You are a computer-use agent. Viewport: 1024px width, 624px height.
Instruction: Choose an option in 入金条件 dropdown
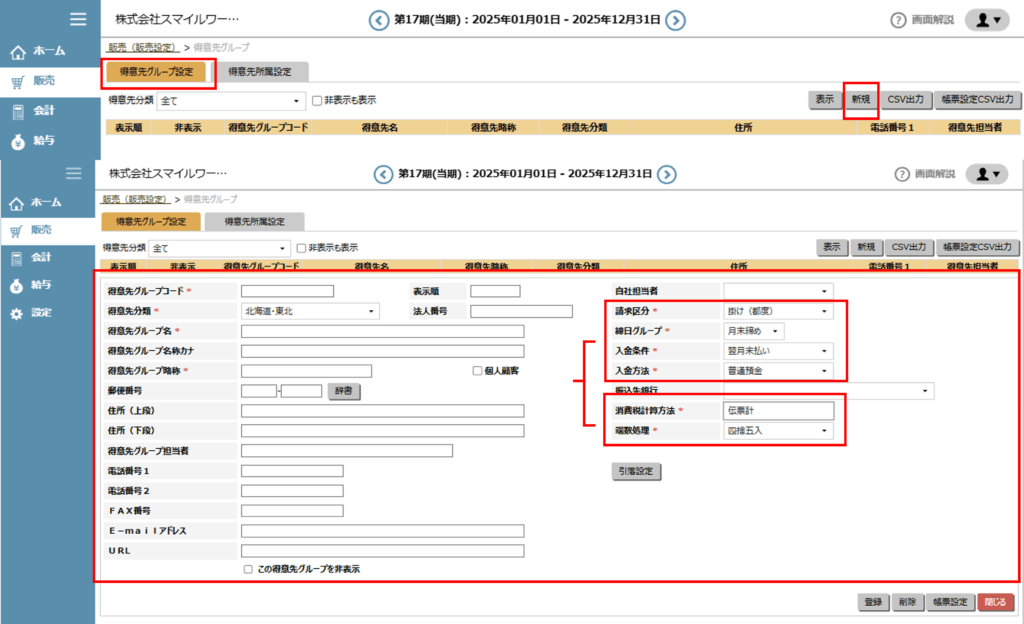tap(778, 351)
